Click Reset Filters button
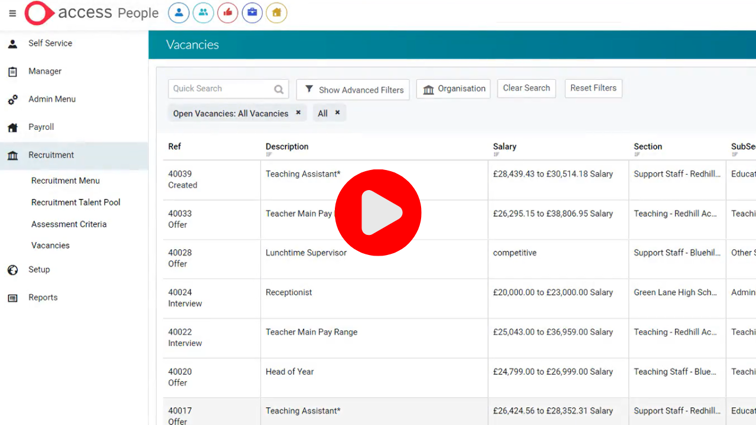Screen dimensions: 756x425 (594, 88)
